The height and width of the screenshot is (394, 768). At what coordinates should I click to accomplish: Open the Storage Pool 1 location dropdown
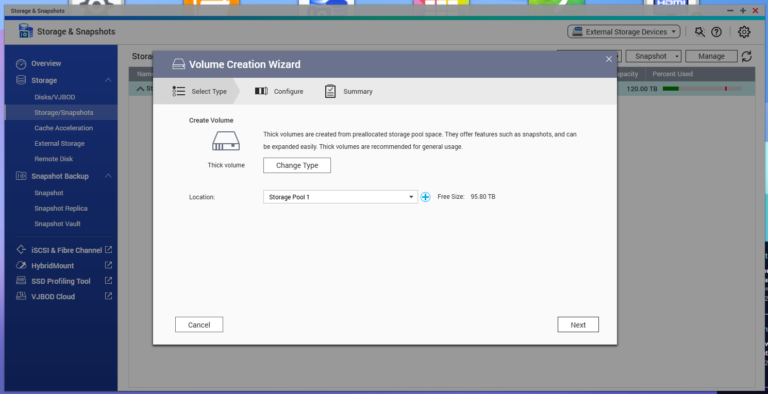coord(340,197)
